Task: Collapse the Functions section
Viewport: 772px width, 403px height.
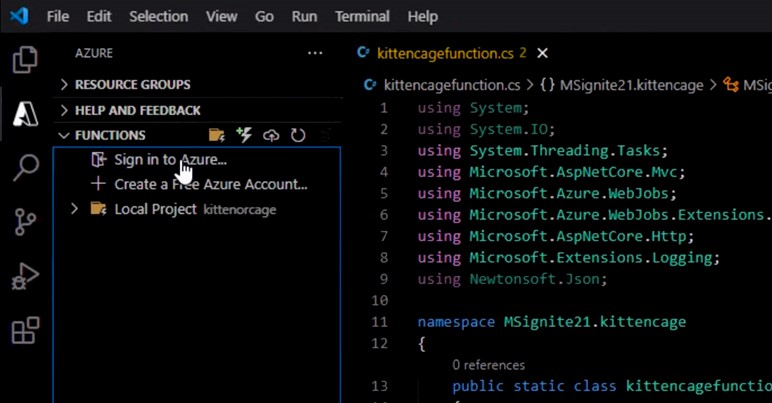Action: 64,135
